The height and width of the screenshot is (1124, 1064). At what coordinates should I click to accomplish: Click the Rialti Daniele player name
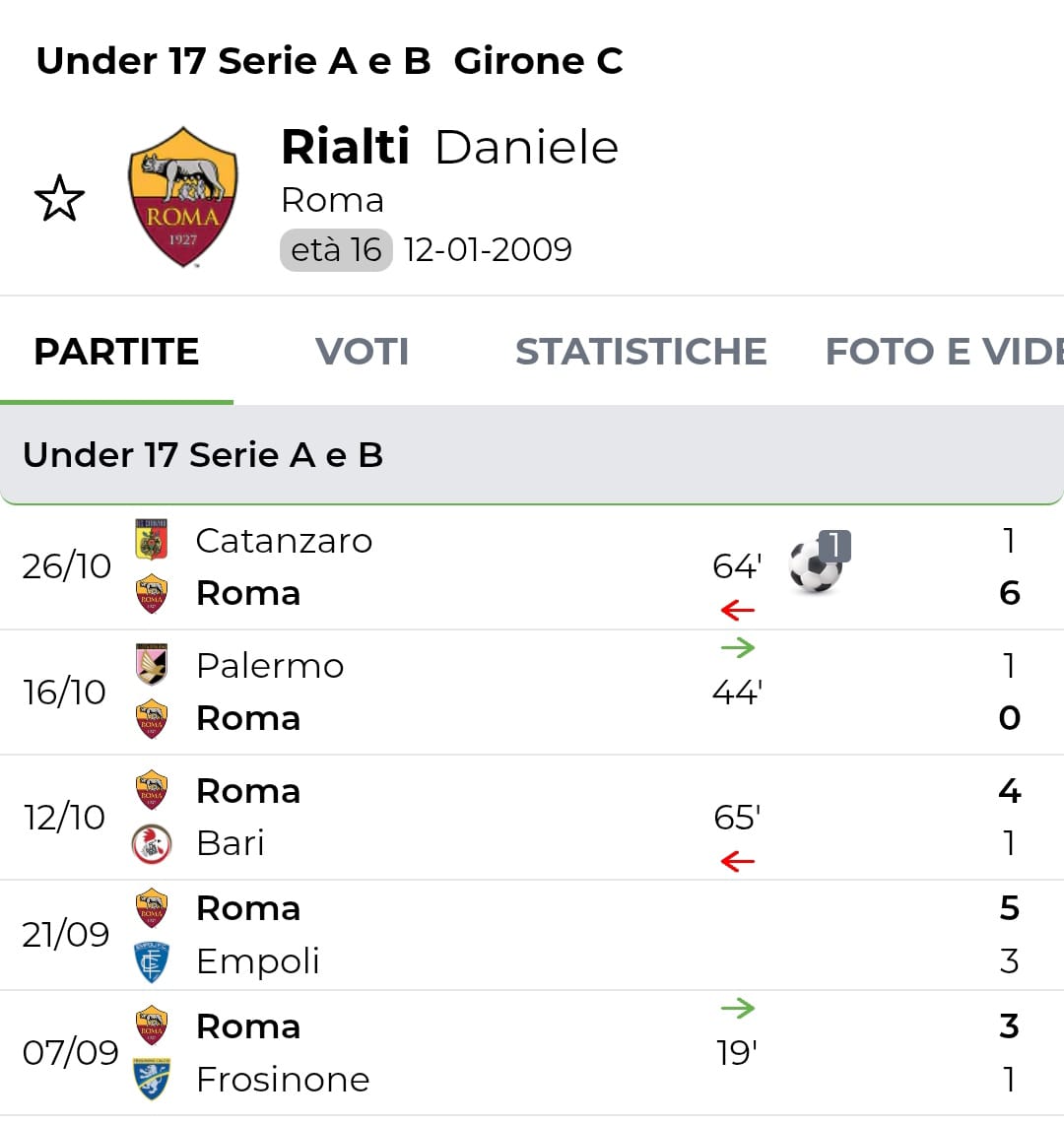coord(449,148)
